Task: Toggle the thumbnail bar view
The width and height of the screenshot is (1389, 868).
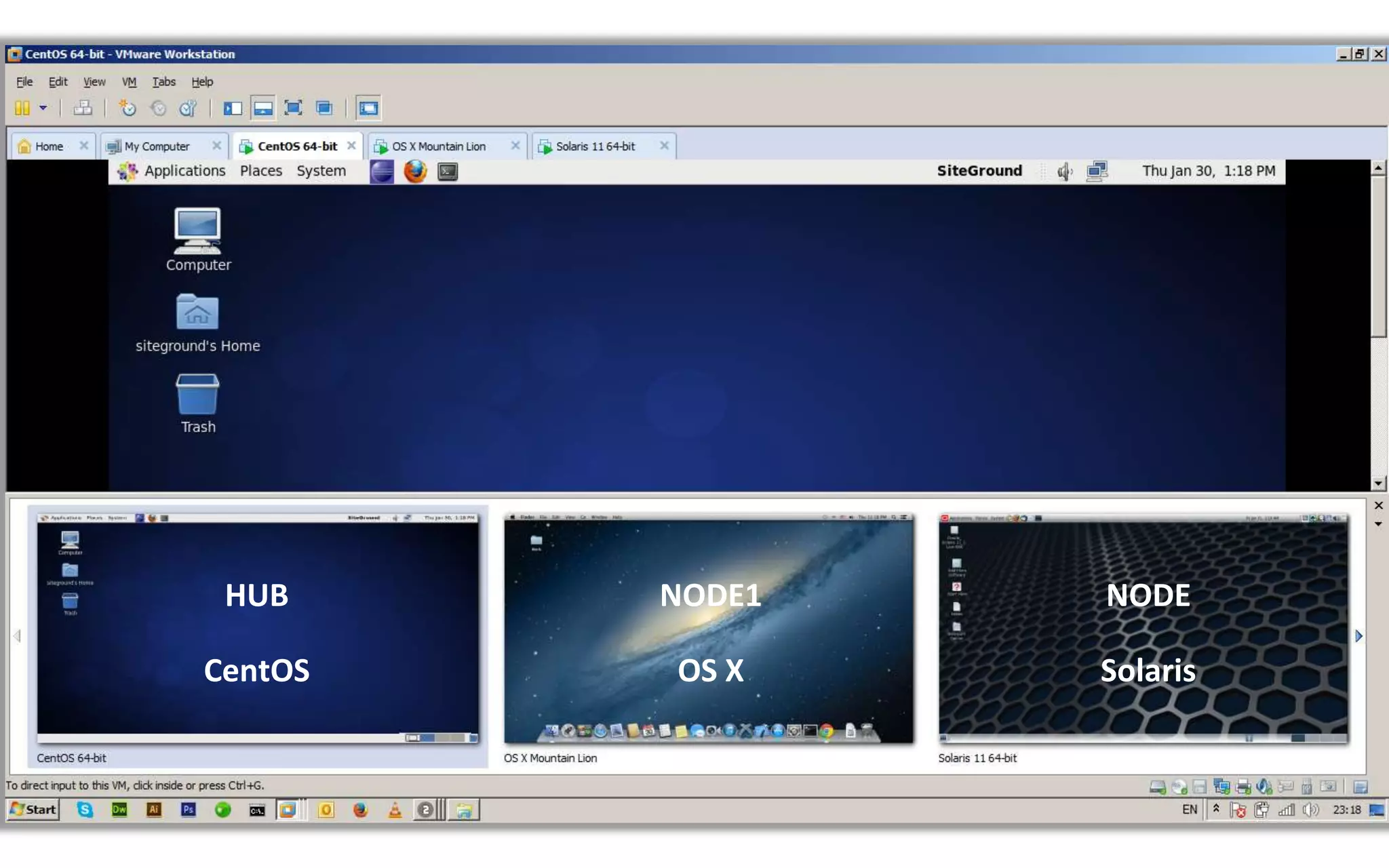Action: click(263, 108)
